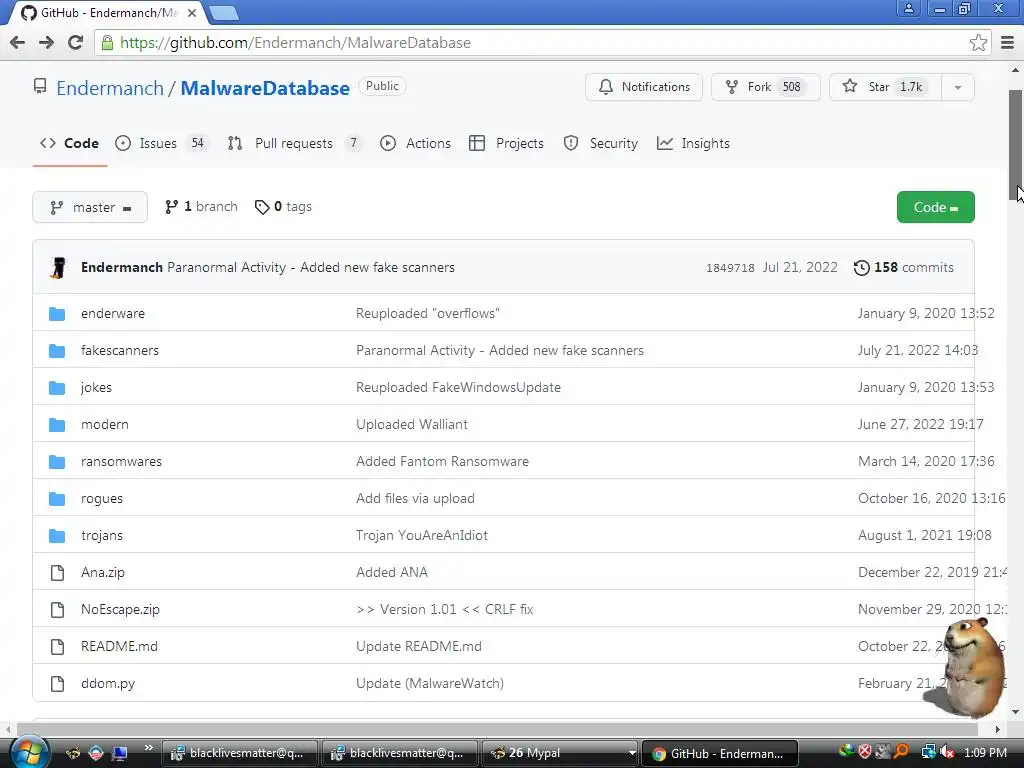View the 0 tags link
This screenshot has width=1024, height=768.
click(x=283, y=207)
